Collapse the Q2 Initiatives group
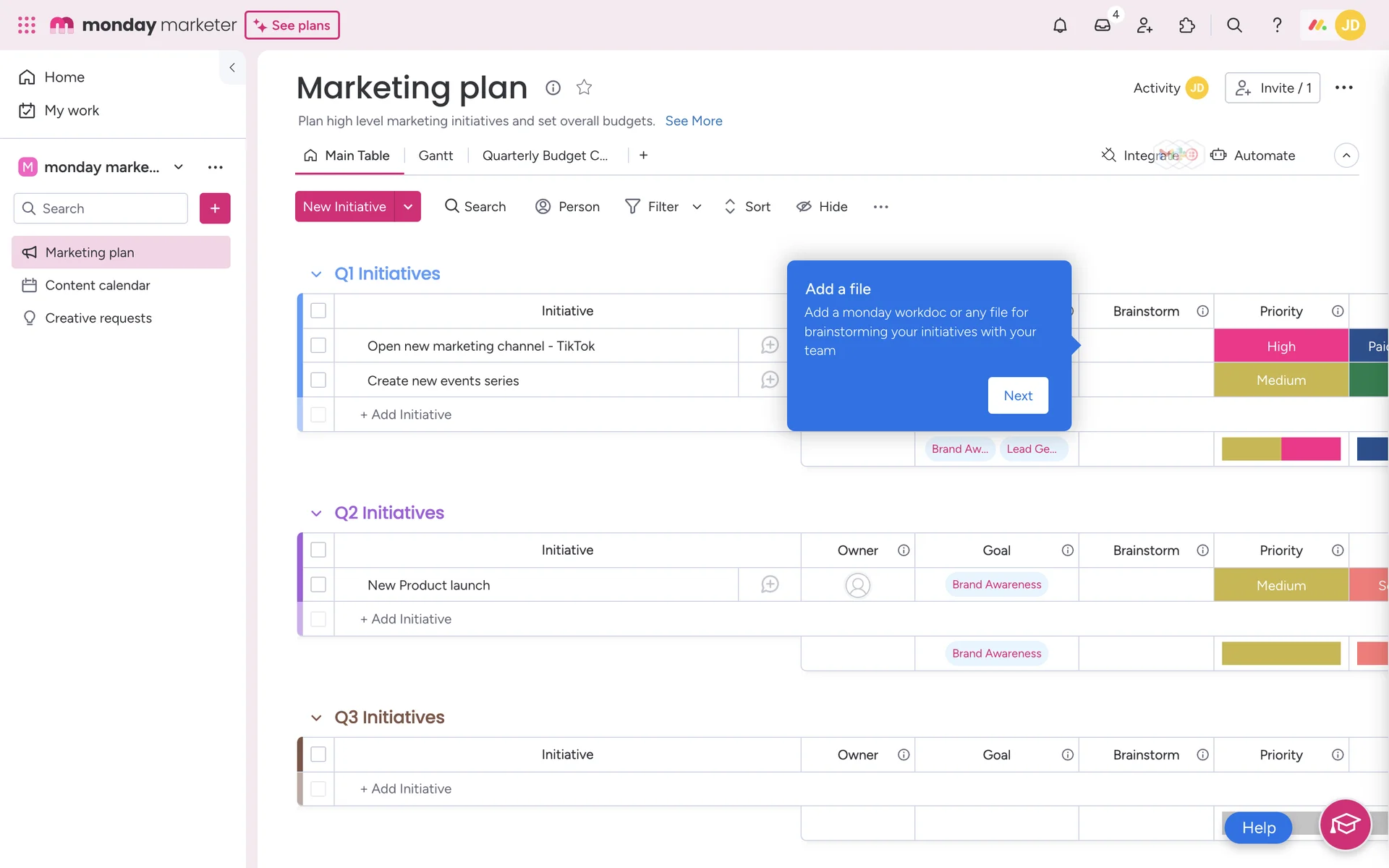The image size is (1389, 868). pos(316,513)
